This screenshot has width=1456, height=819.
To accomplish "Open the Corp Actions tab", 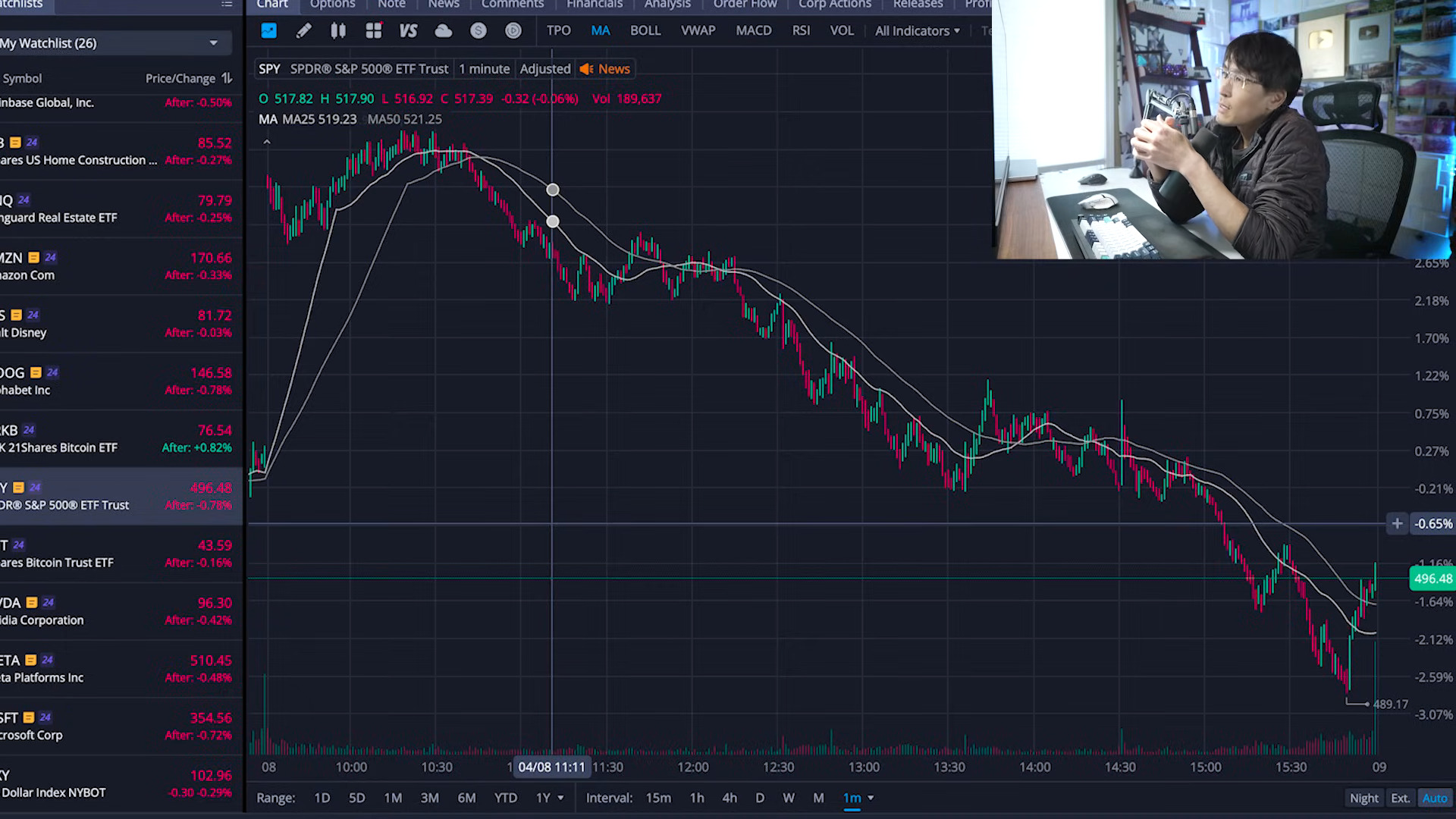I will pos(834,5).
